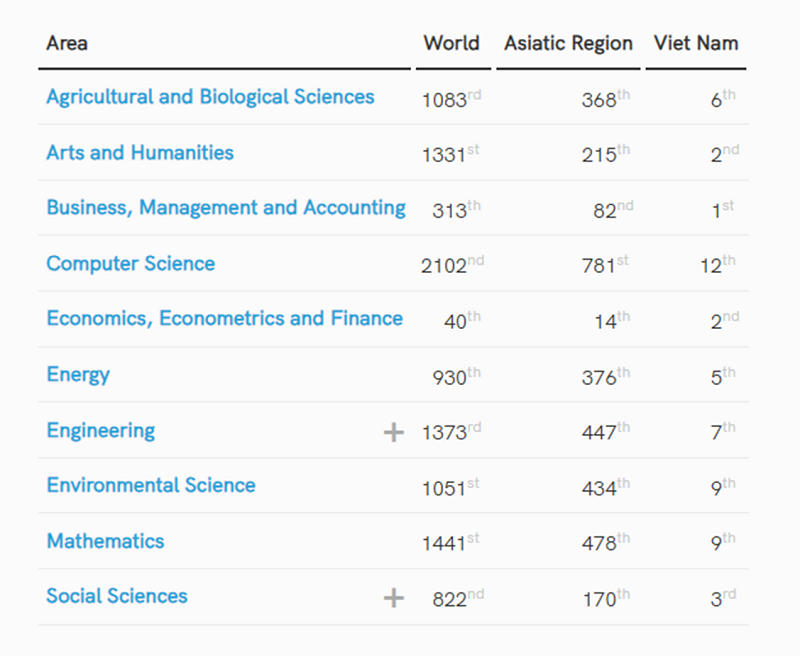800x656 pixels.
Task: Select the Environmental Science link
Action: pos(151,486)
